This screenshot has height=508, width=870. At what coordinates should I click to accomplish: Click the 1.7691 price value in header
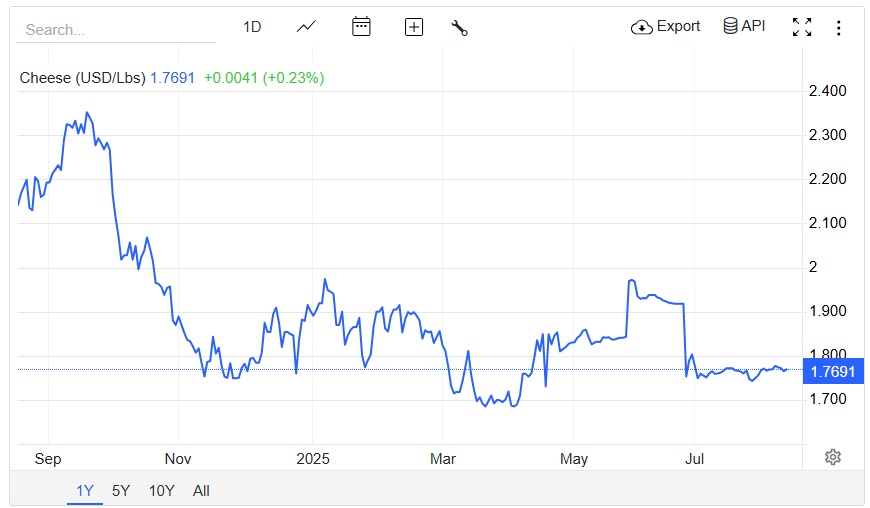(173, 78)
